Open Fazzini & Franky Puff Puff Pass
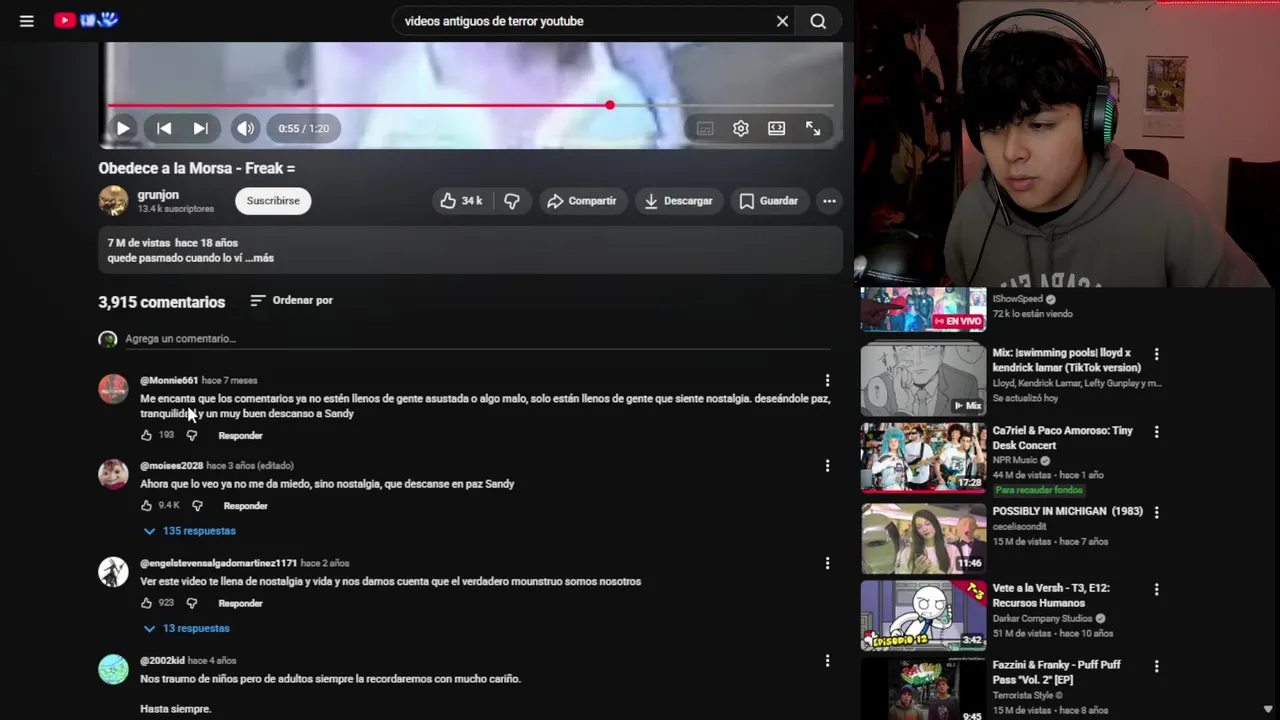Screen dimensions: 1280x720 click(1056, 672)
